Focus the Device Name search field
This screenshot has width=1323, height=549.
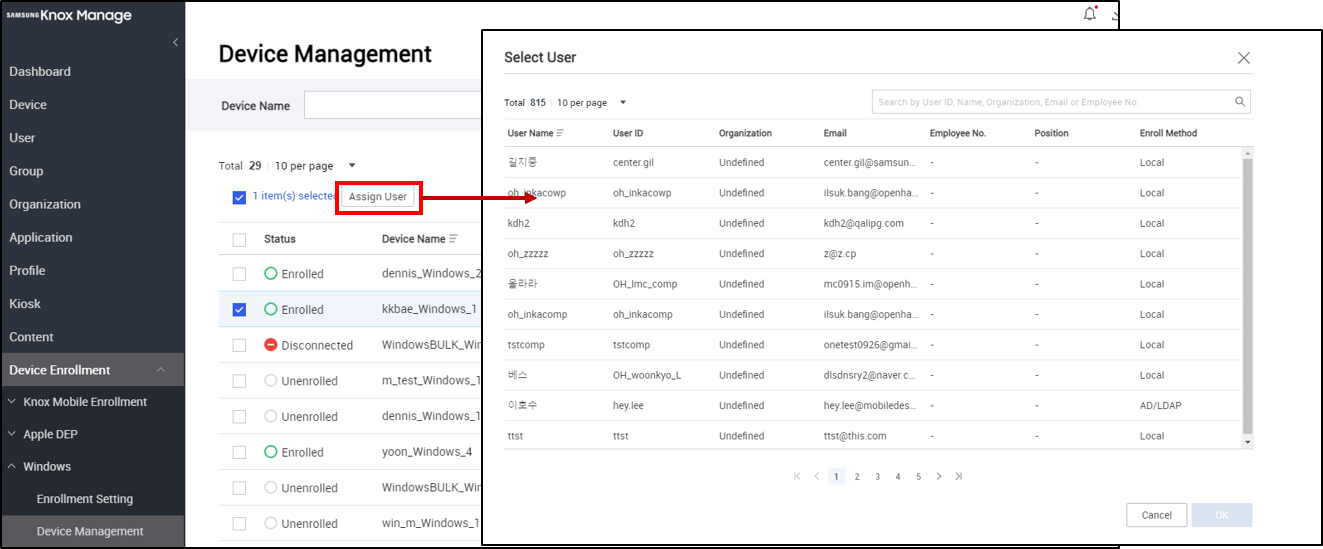(x=394, y=105)
